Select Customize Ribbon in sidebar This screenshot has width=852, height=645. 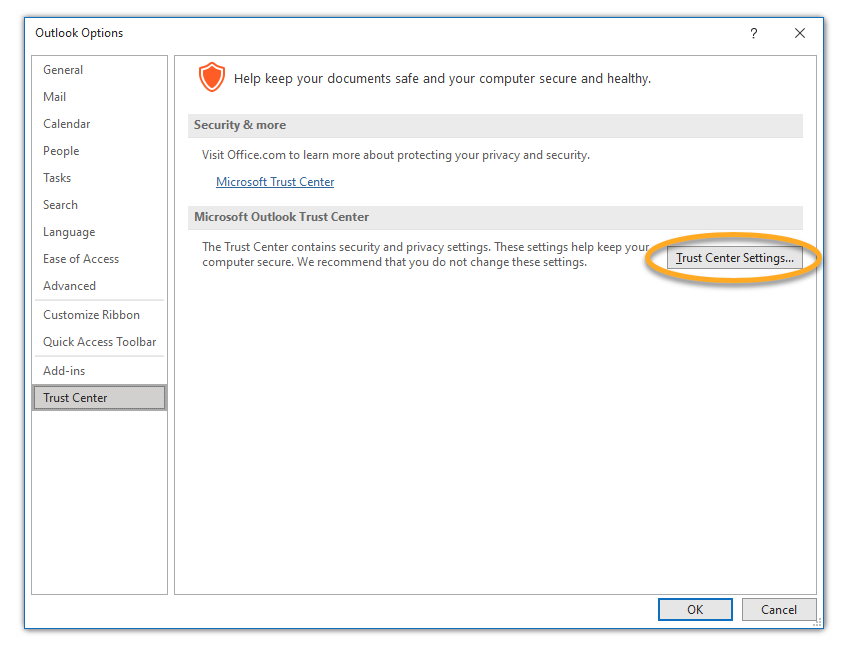pyautogui.click(x=91, y=315)
